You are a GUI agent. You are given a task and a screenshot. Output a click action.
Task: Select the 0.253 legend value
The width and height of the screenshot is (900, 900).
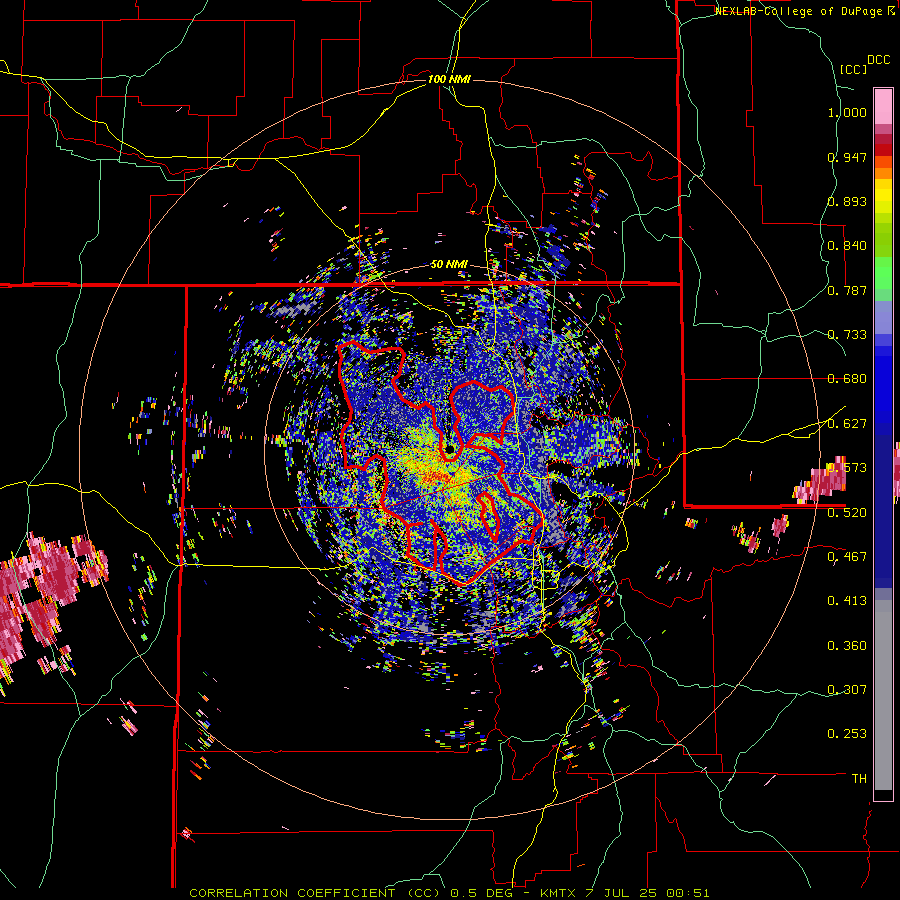pyautogui.click(x=847, y=734)
